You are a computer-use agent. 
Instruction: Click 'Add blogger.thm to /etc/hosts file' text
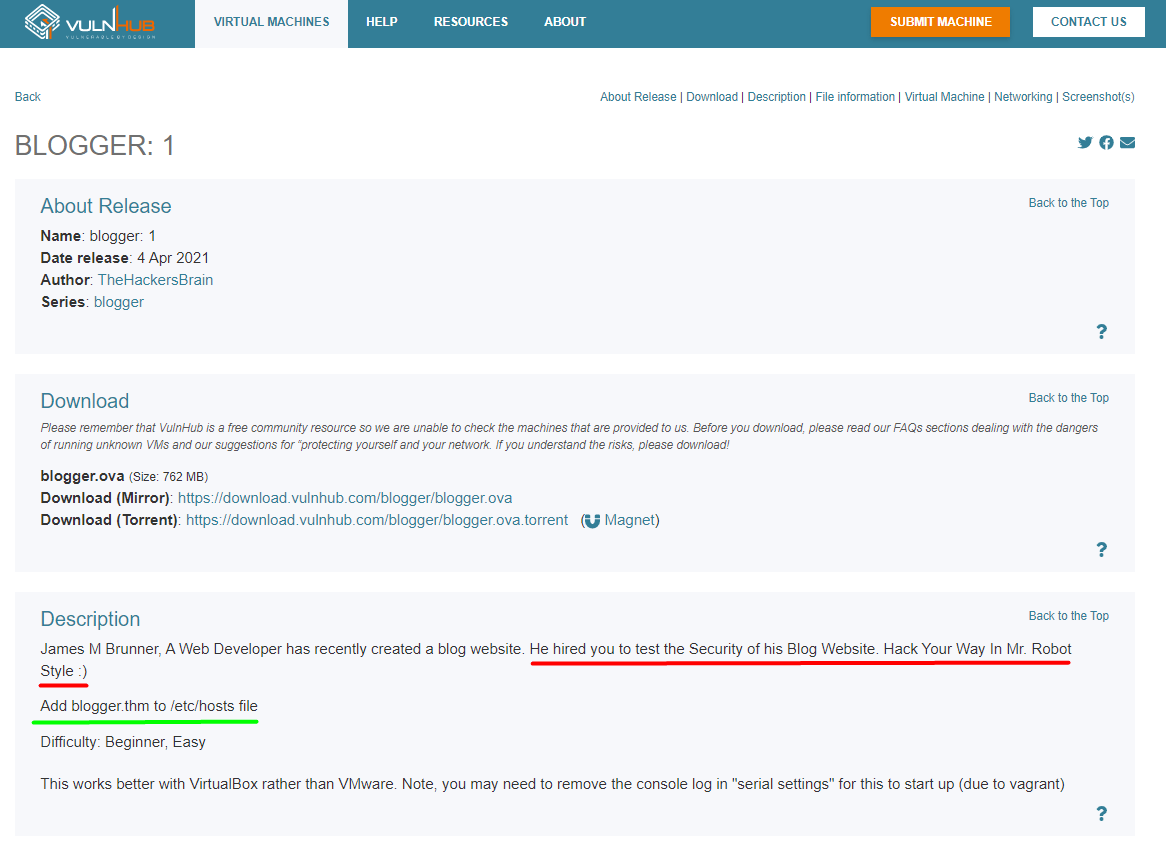point(149,706)
